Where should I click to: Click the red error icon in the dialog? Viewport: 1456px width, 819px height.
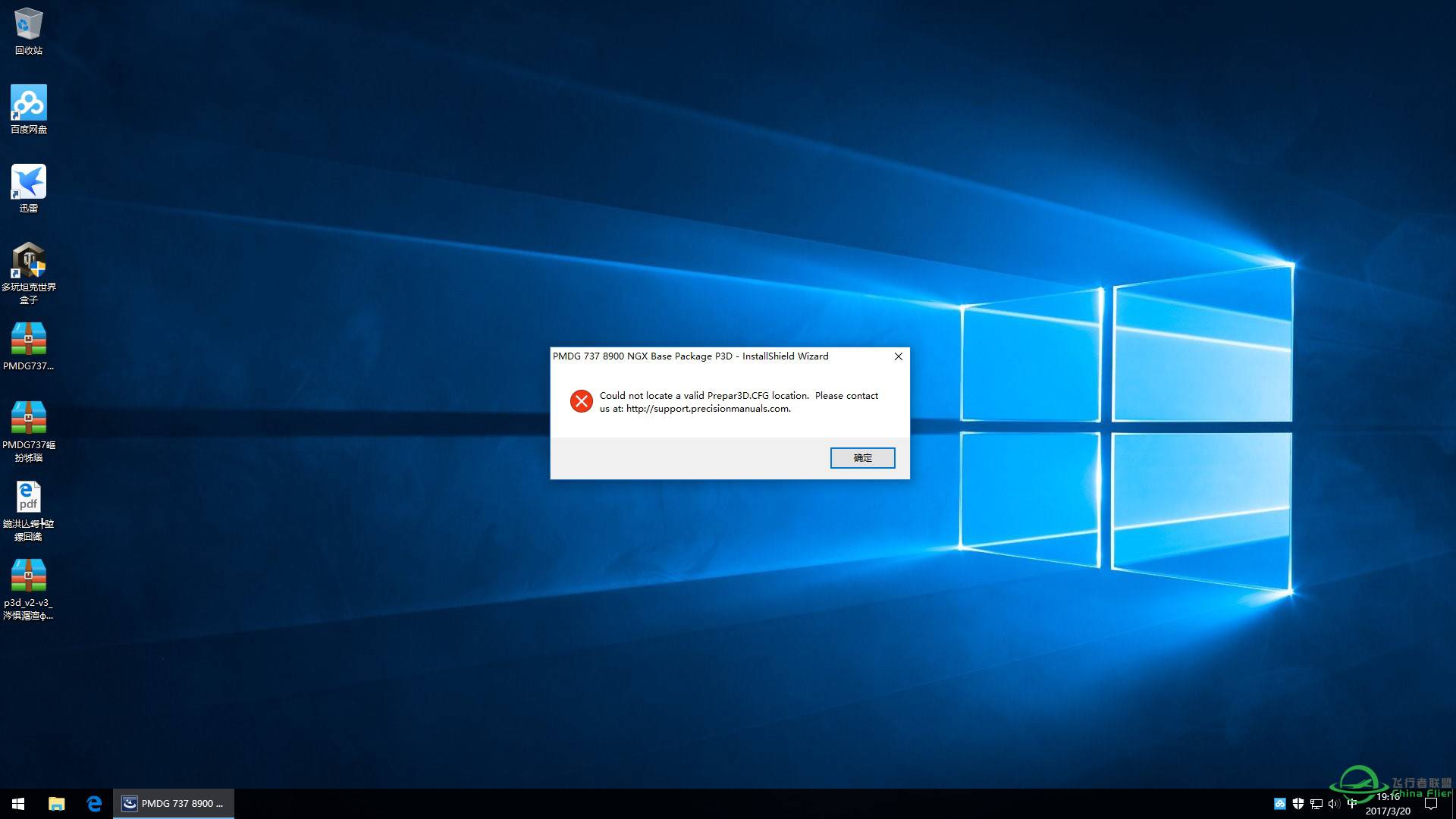coord(582,401)
